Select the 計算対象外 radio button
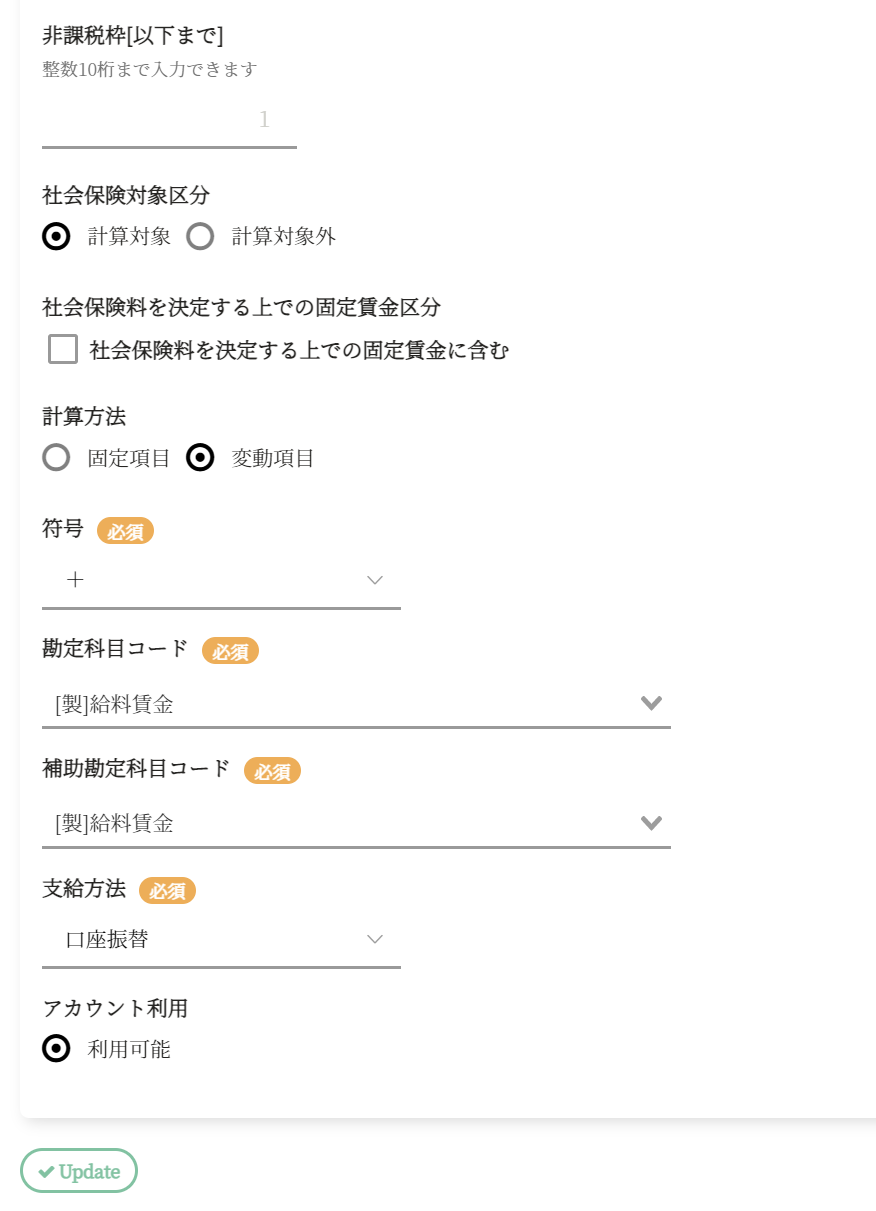The width and height of the screenshot is (876, 1211). click(x=201, y=237)
